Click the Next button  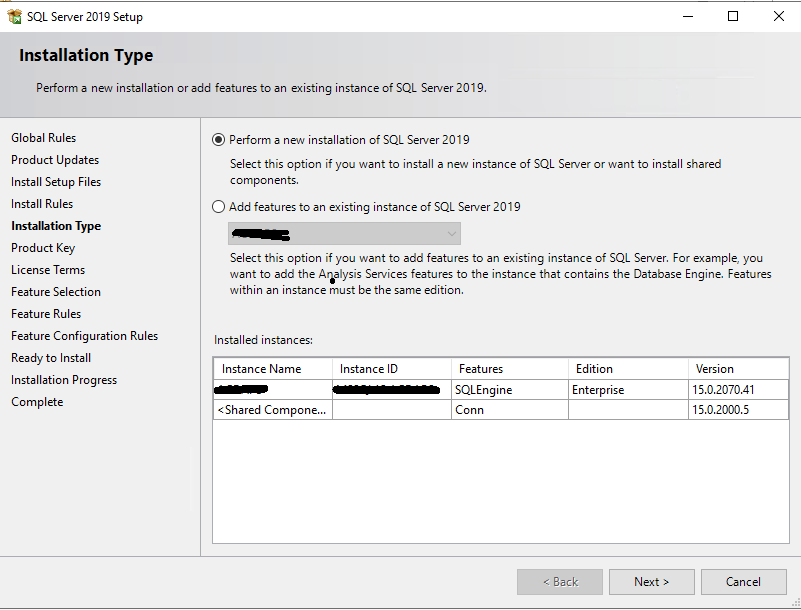[x=651, y=582]
